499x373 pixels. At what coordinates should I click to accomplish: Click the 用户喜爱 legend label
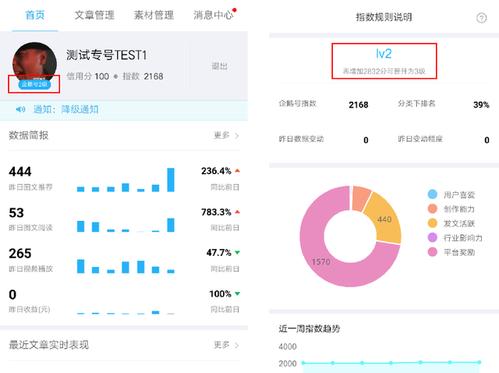[x=459, y=195]
